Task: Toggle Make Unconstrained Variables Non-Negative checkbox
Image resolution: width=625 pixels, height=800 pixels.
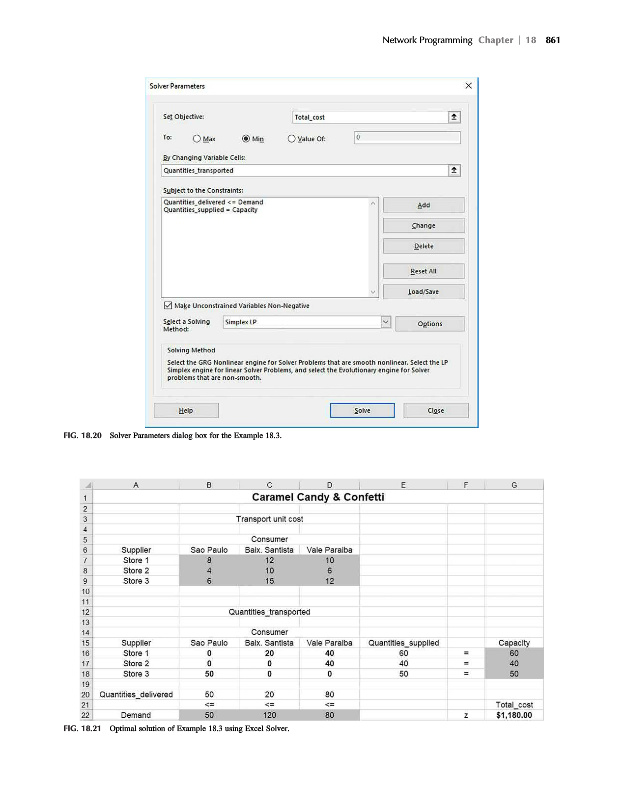Action: tap(167, 304)
